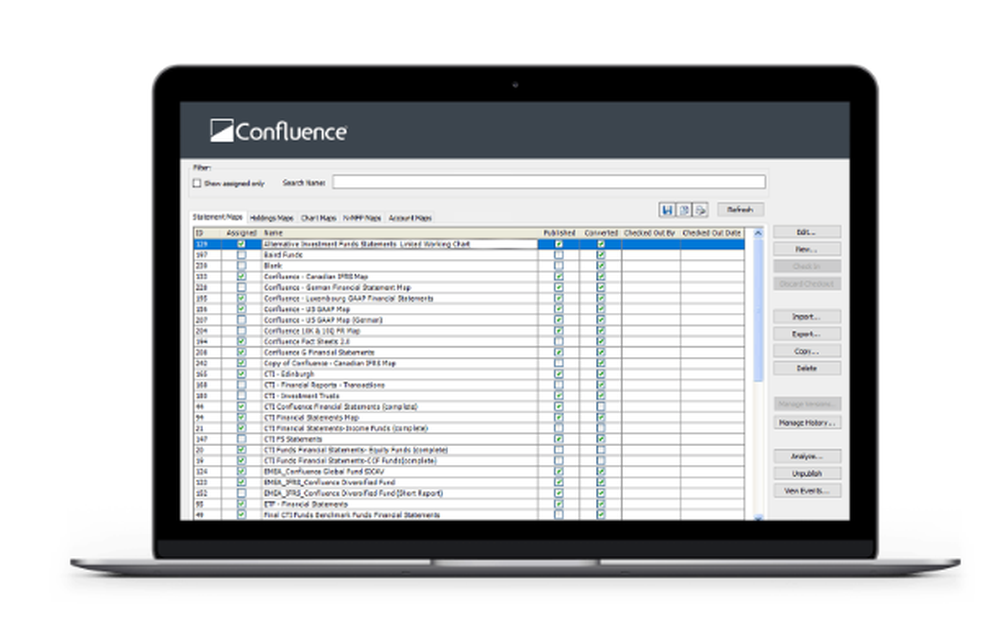
Task: Select Final CTI Funds Benchmark Funds Financial Statements
Action: [352, 515]
